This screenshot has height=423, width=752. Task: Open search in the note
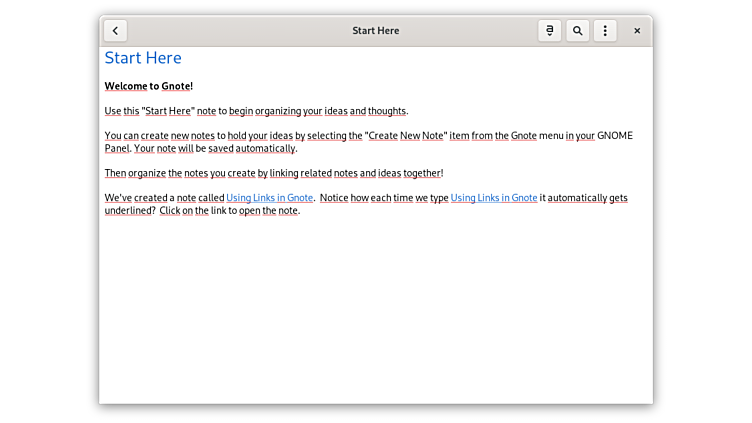click(577, 31)
